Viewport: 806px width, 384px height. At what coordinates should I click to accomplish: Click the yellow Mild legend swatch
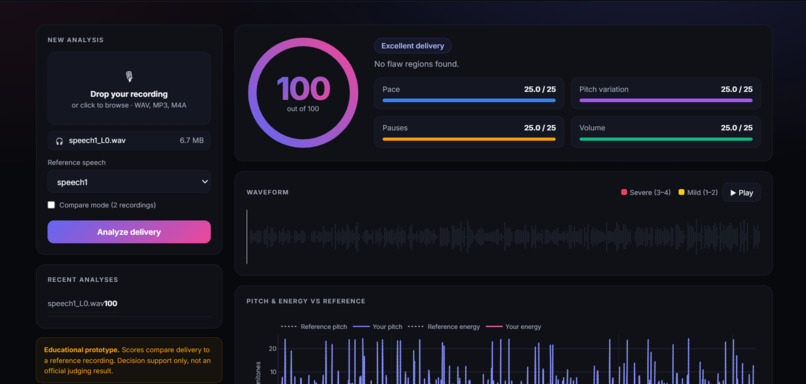pos(682,192)
